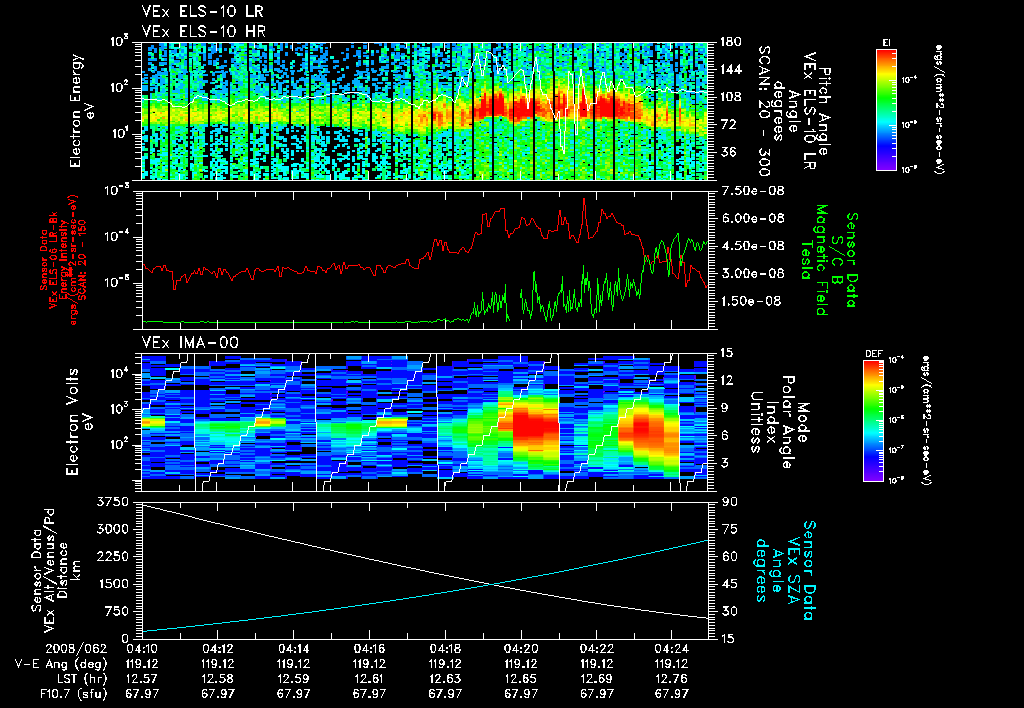Click the red ELS-06 Energy Intensity axis label
The height and width of the screenshot is (708, 1024).
62,260
